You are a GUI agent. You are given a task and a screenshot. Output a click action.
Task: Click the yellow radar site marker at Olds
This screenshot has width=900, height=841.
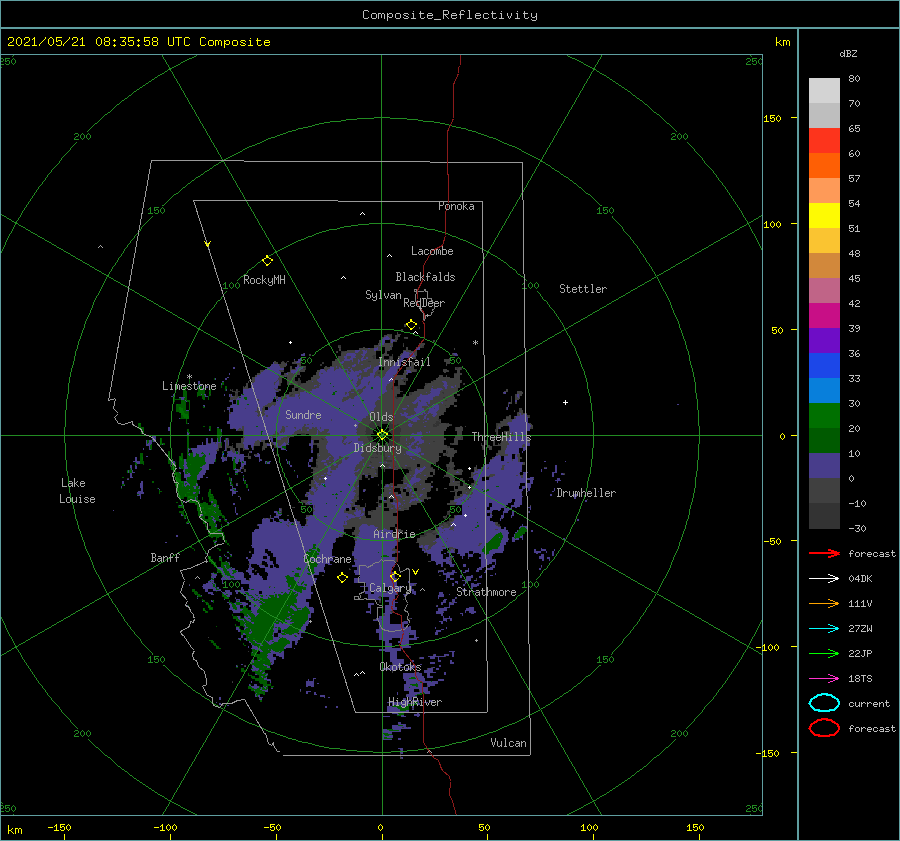[x=382, y=435]
